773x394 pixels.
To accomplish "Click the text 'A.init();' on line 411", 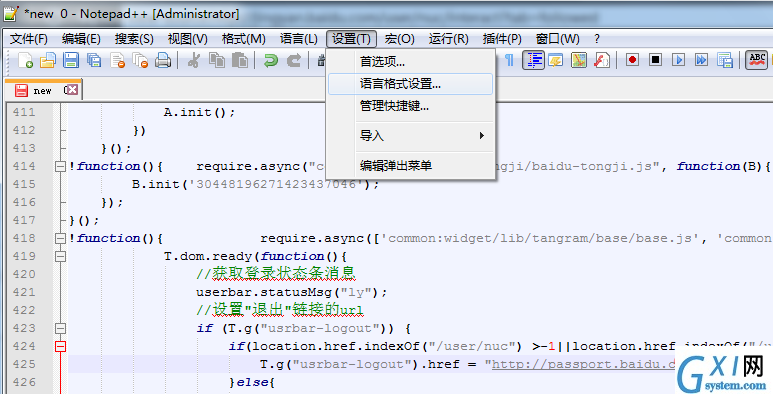I will tap(200, 112).
